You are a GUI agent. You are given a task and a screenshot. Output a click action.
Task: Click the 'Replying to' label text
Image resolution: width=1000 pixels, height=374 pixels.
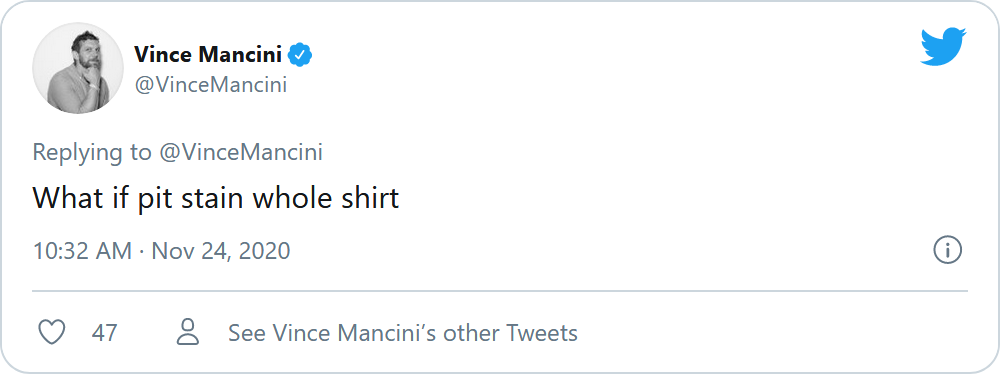92,153
